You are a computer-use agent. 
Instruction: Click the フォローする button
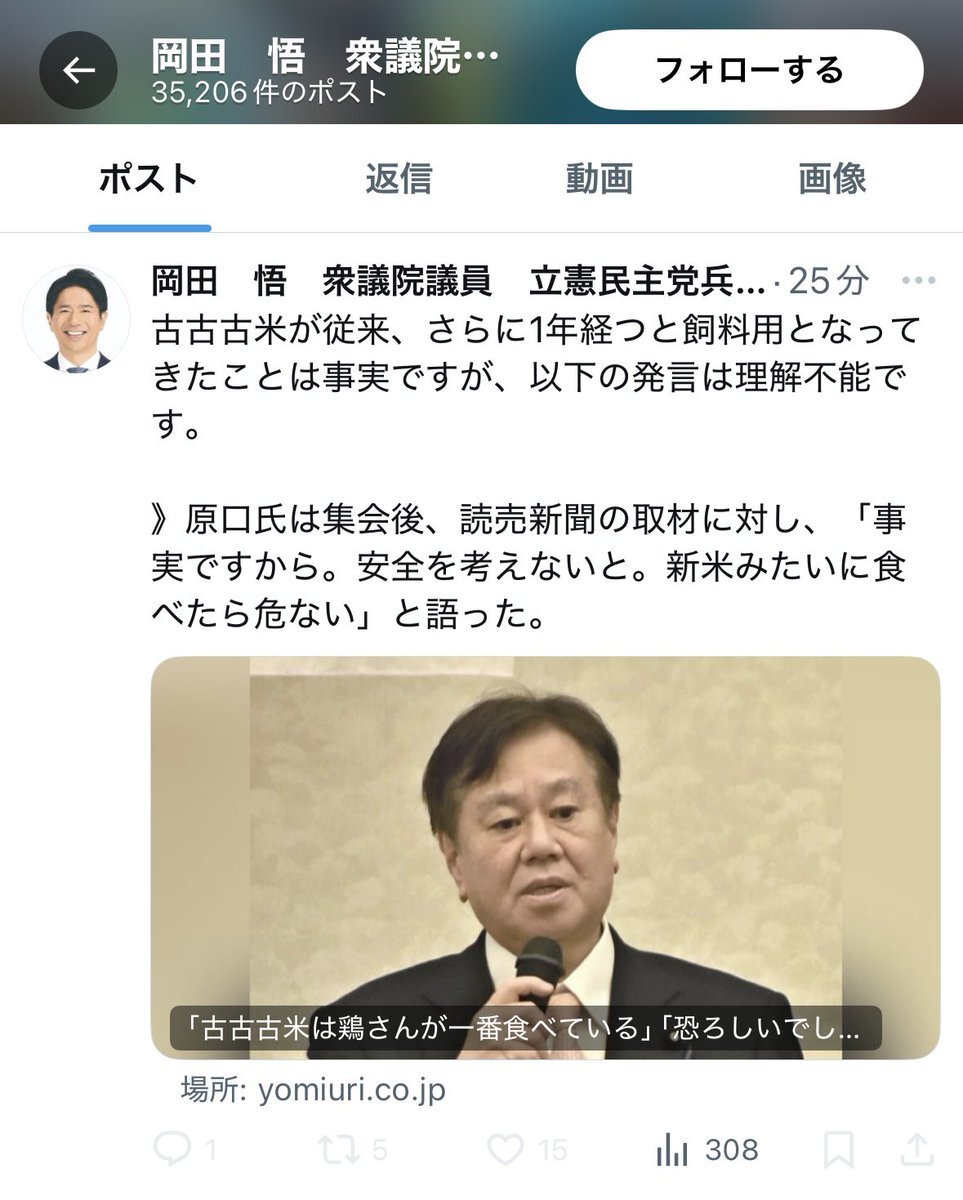[x=750, y=70]
